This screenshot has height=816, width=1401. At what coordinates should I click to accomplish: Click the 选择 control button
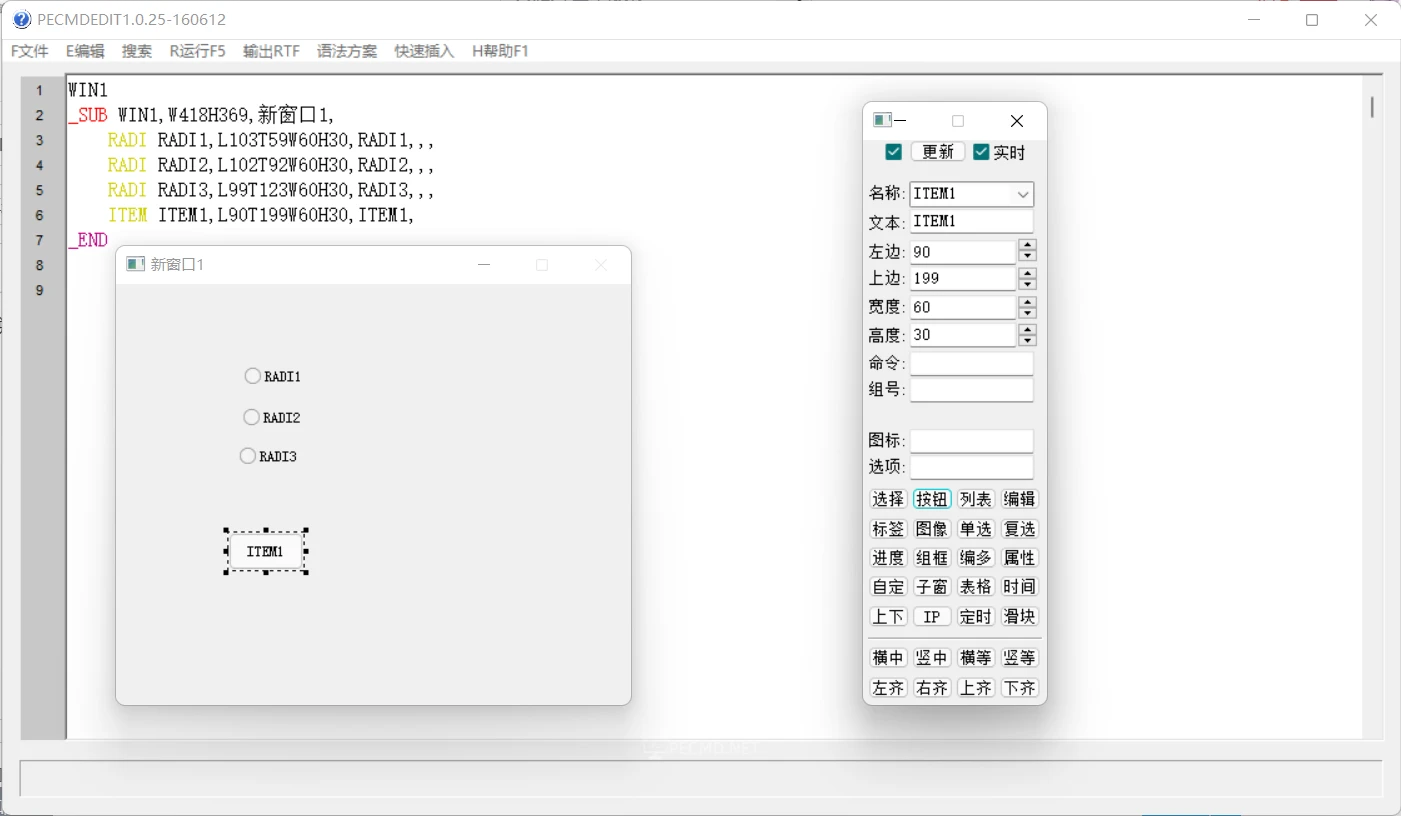click(x=888, y=499)
